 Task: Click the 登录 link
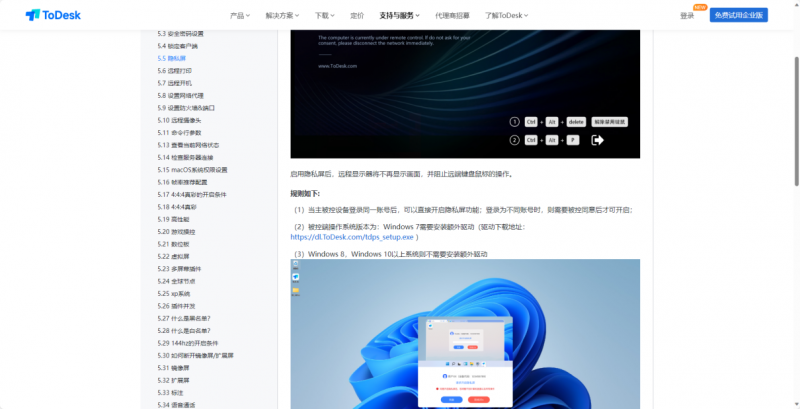[x=687, y=16]
